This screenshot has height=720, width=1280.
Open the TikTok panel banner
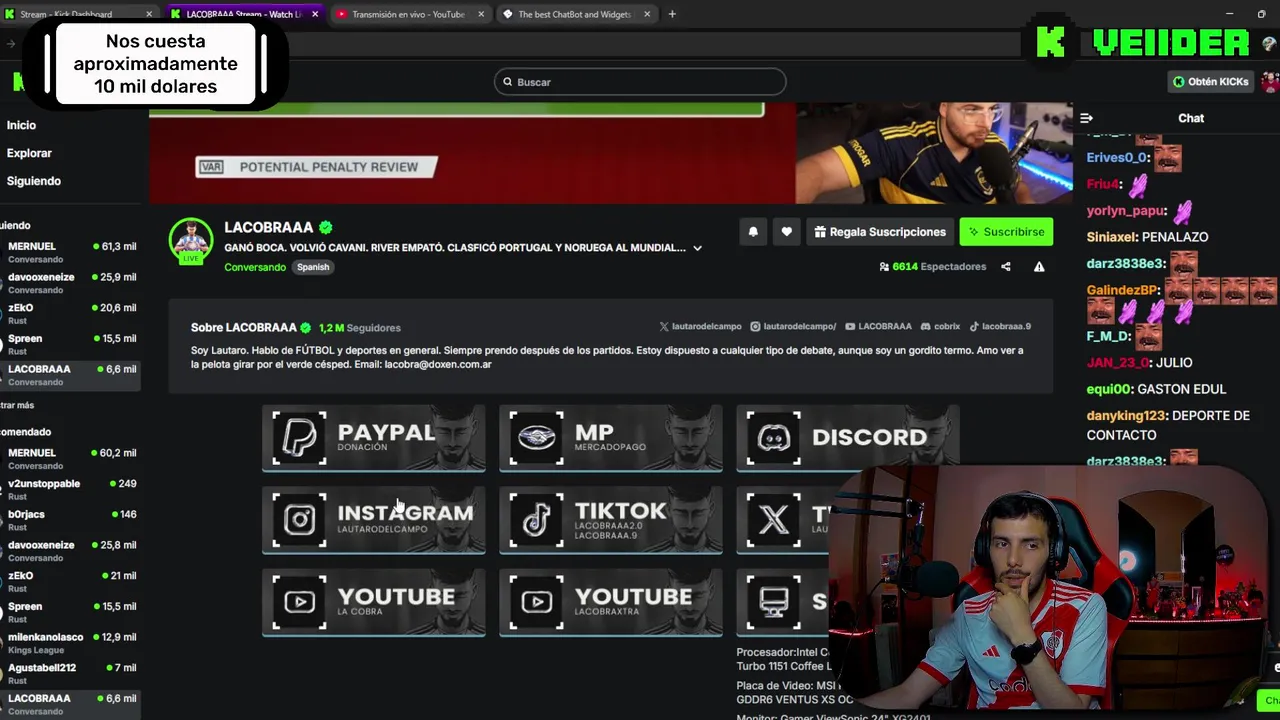coord(611,519)
